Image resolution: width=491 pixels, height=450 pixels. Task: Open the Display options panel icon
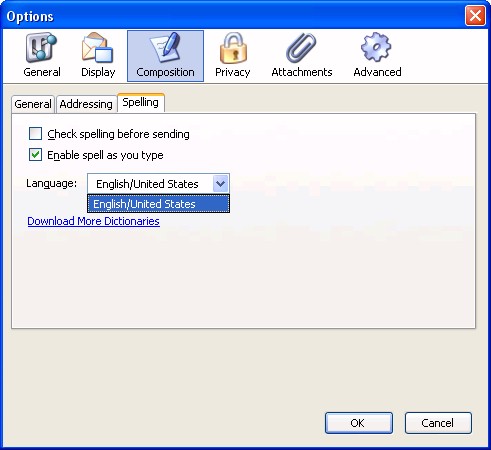(98, 48)
